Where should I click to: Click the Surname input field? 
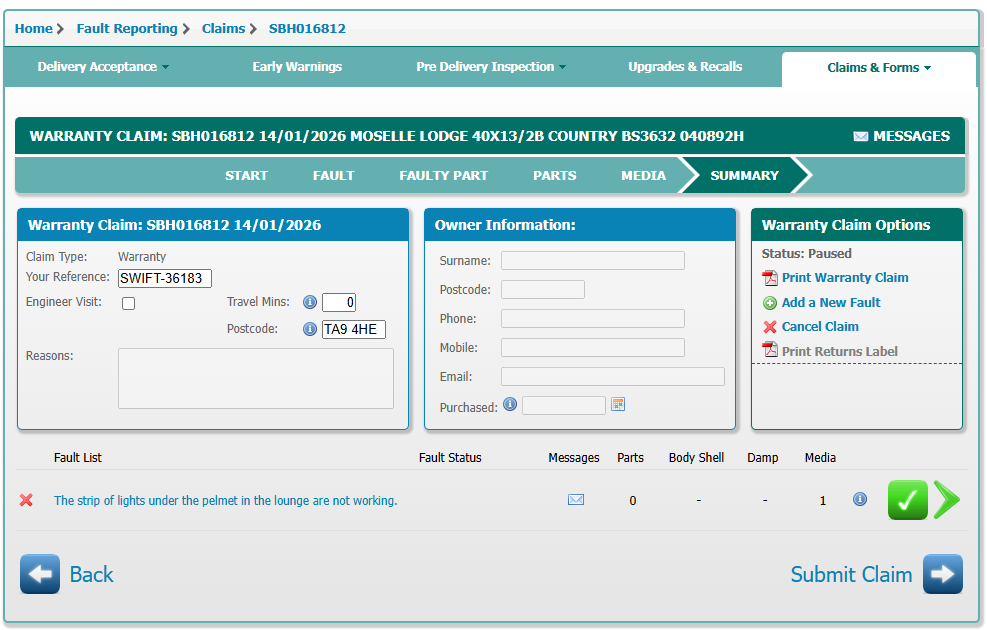[592, 261]
